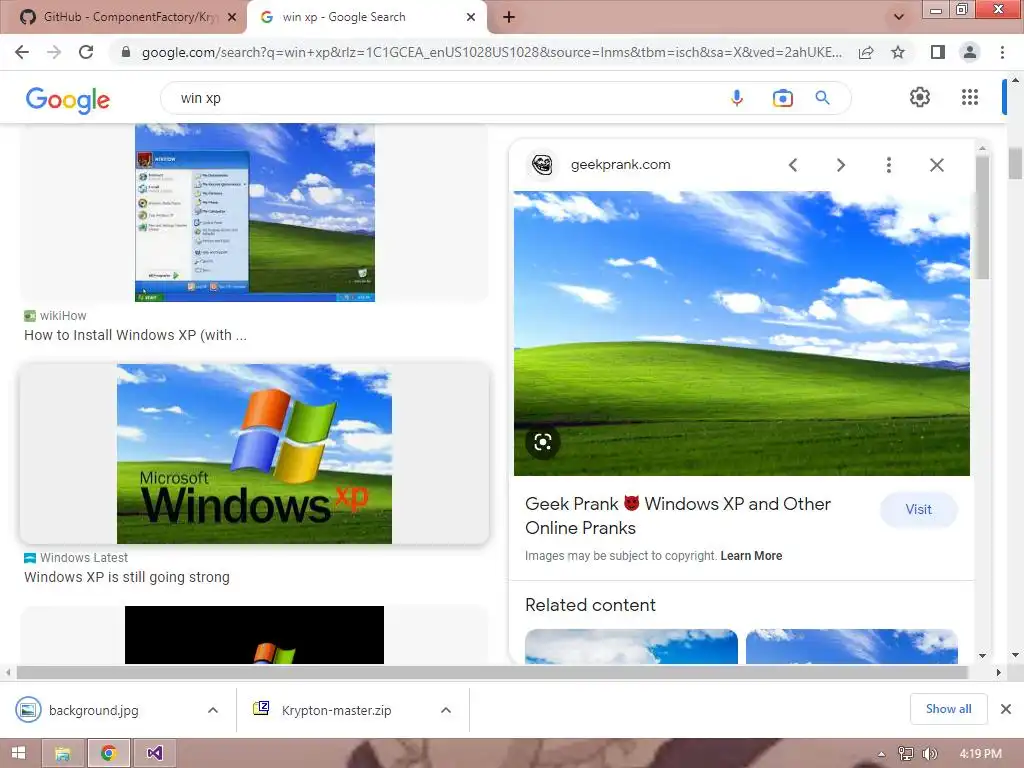
Task: Close the win xp search tab
Action: pyautogui.click(x=471, y=17)
